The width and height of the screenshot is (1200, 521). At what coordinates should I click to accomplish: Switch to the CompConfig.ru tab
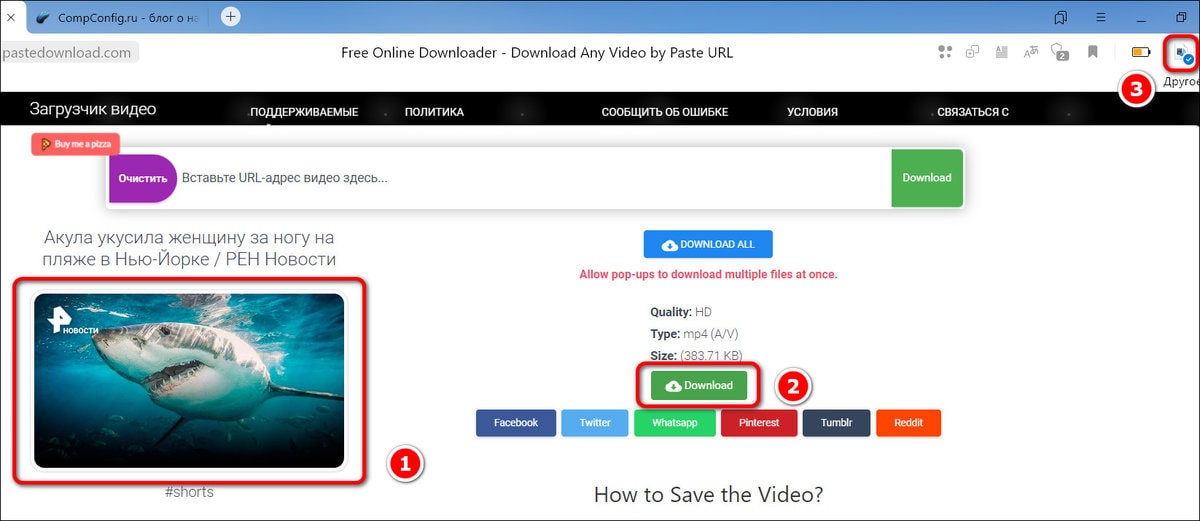119,18
